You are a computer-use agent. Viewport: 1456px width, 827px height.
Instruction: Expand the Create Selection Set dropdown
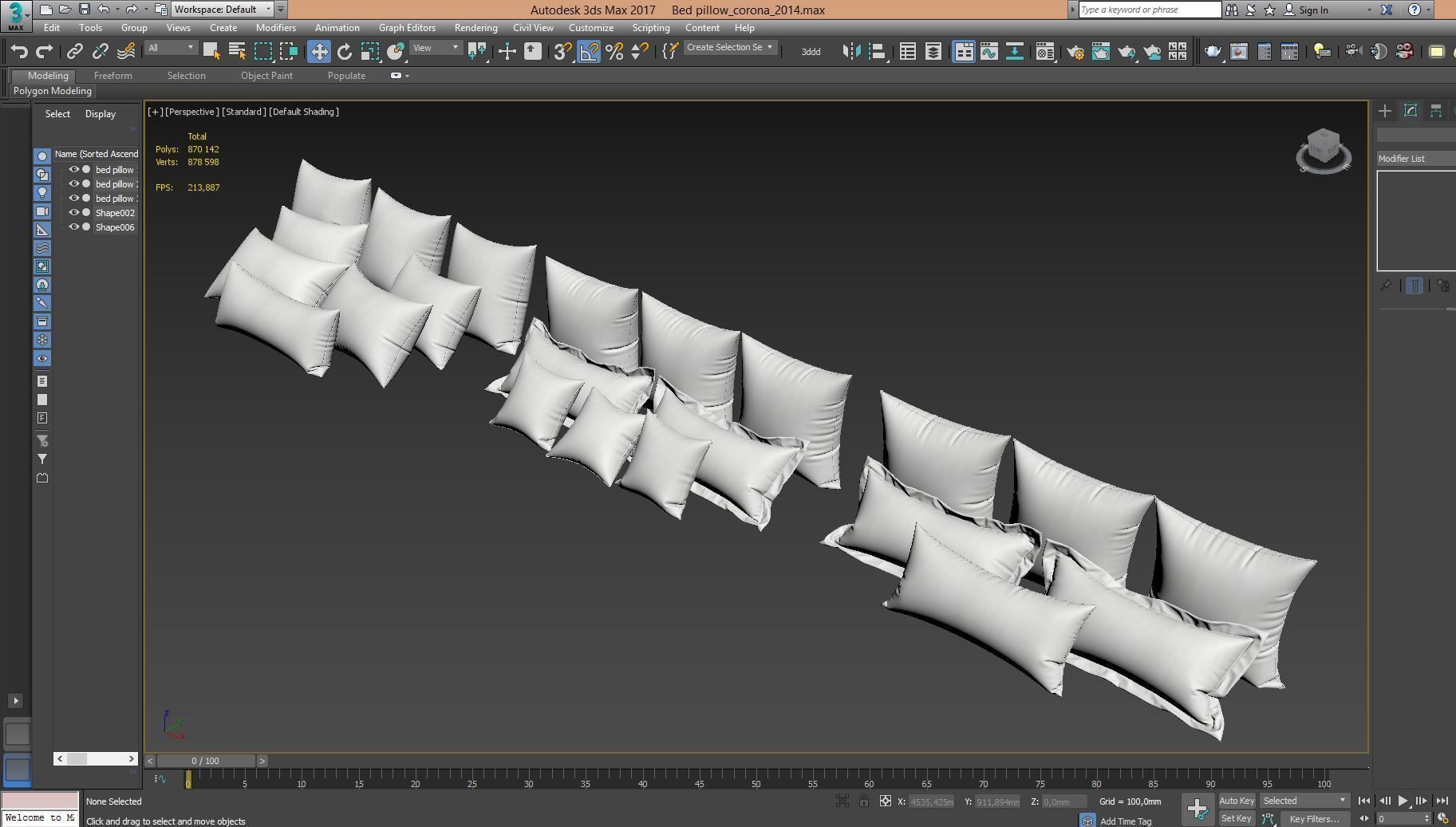[729, 48]
